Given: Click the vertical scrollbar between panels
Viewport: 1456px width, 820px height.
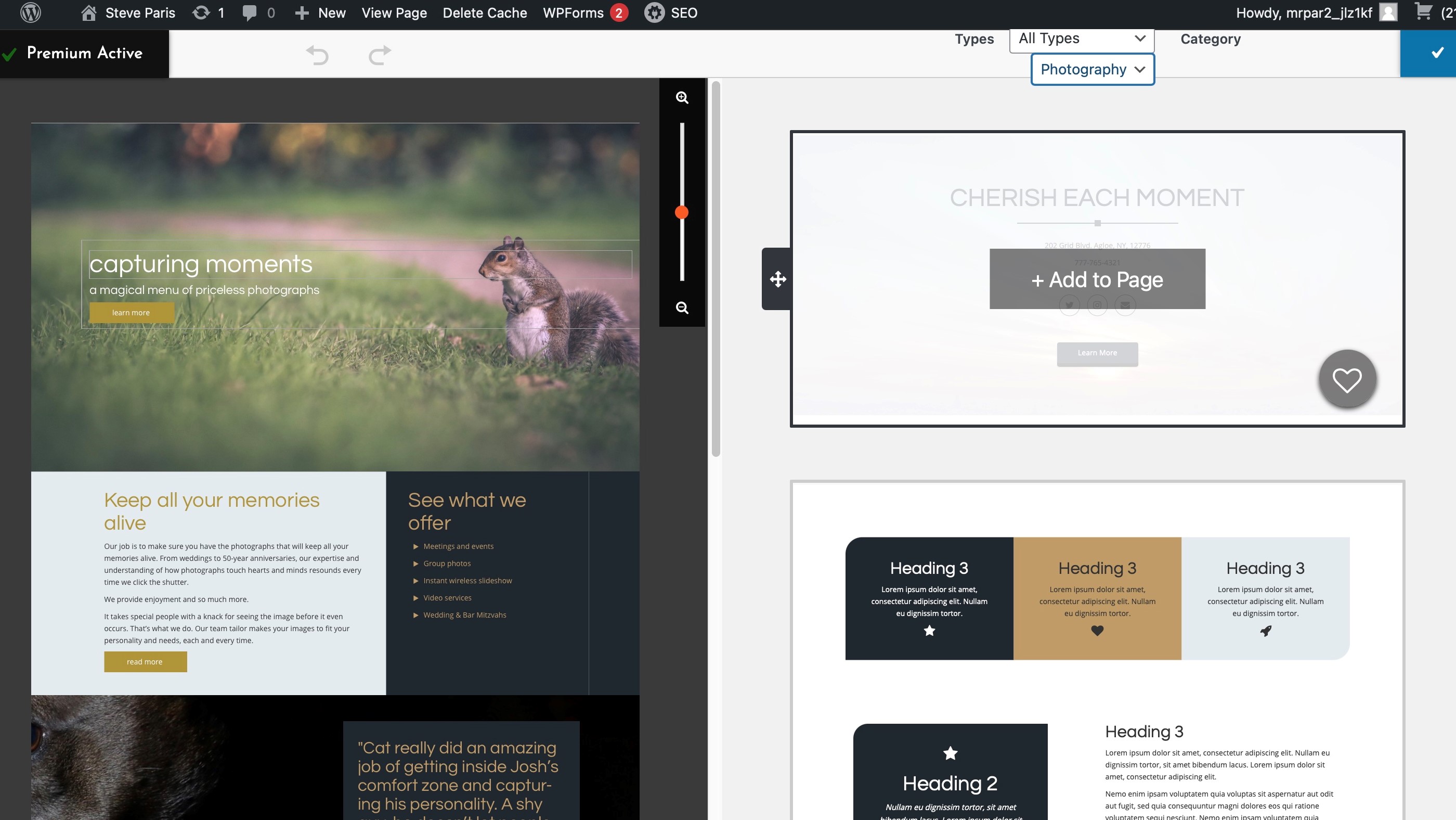Looking at the screenshot, I should click(x=716, y=266).
